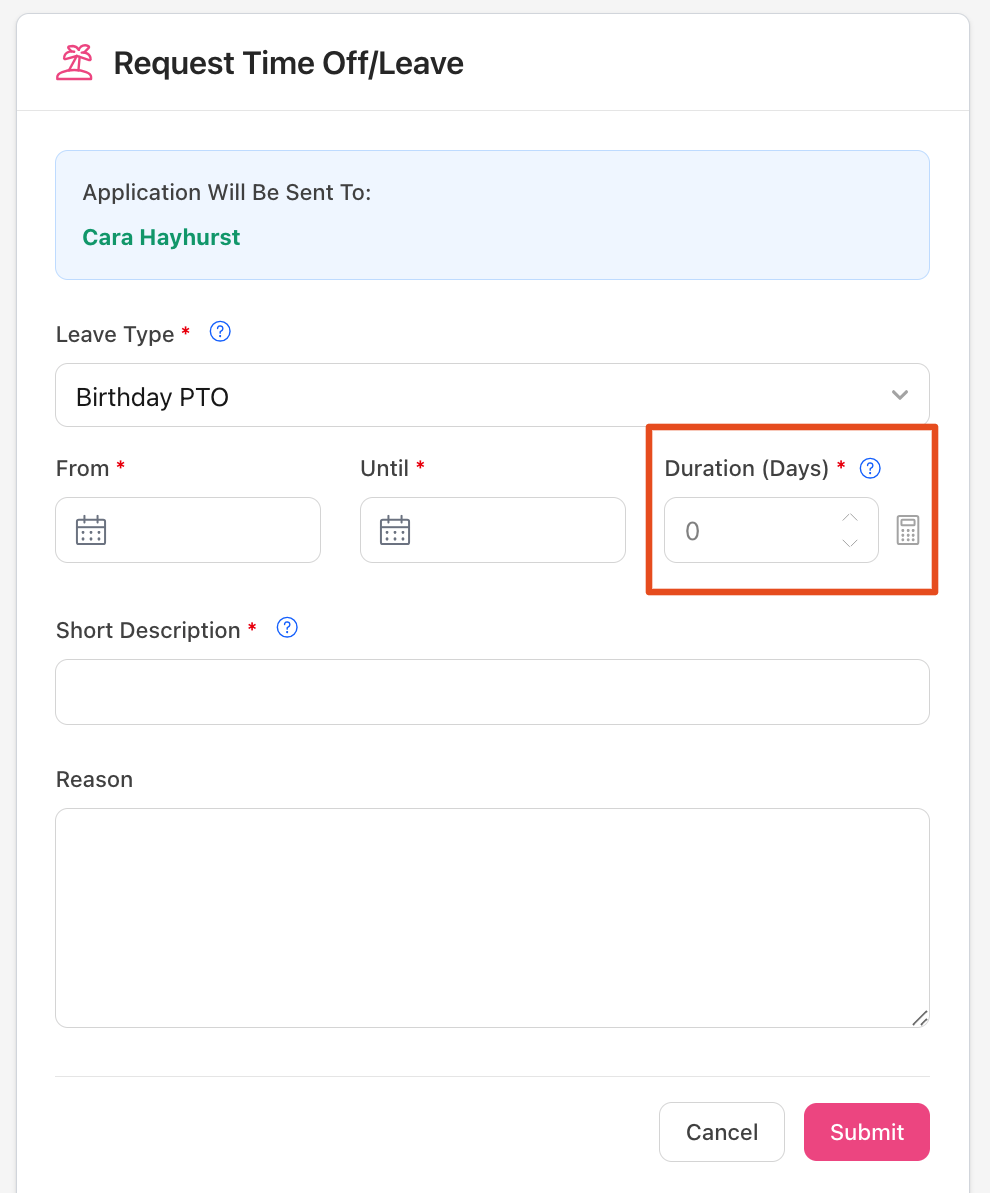Click help icon next to Short Description

287,628
